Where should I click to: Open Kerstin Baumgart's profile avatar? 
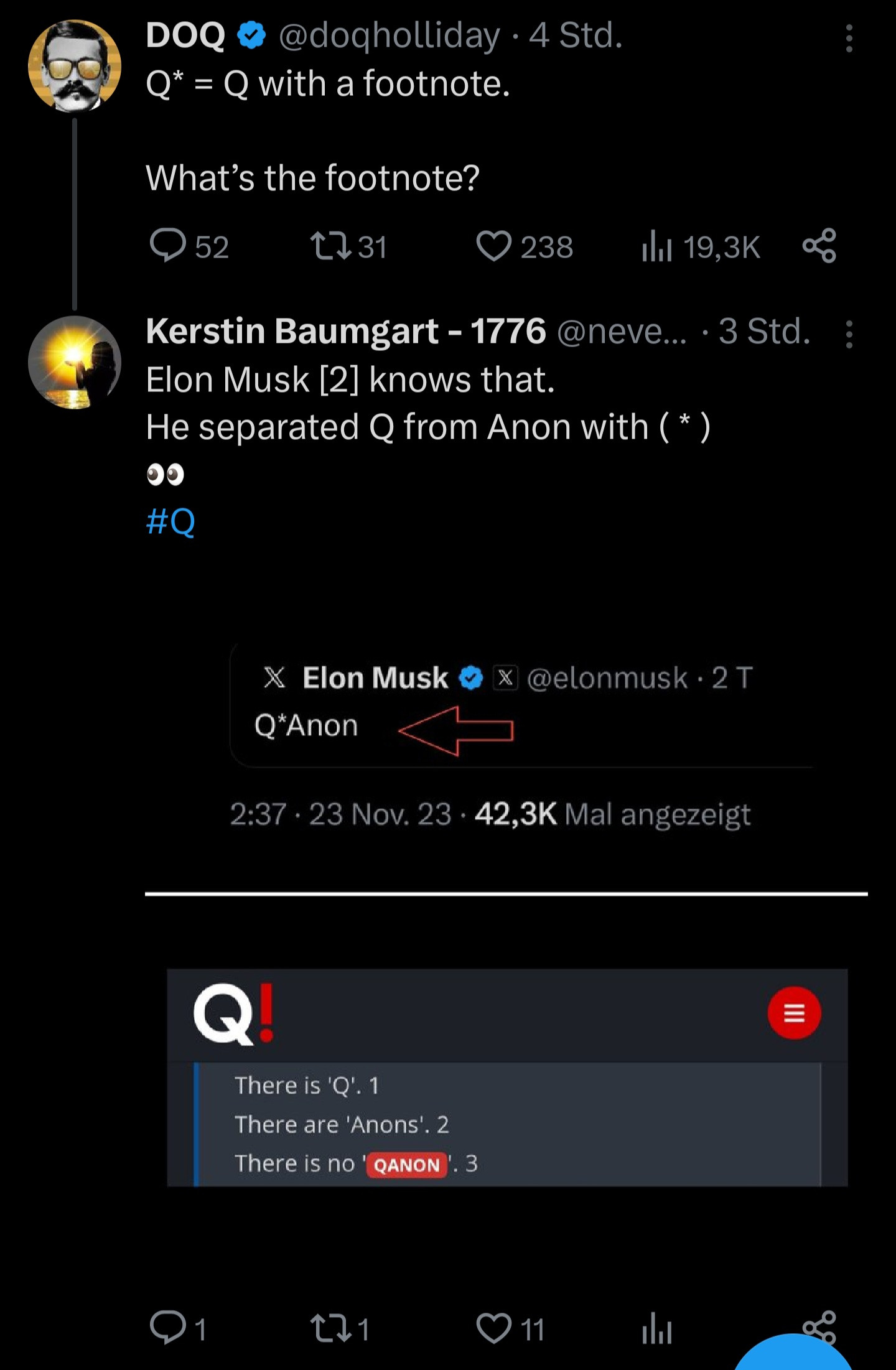tap(75, 362)
